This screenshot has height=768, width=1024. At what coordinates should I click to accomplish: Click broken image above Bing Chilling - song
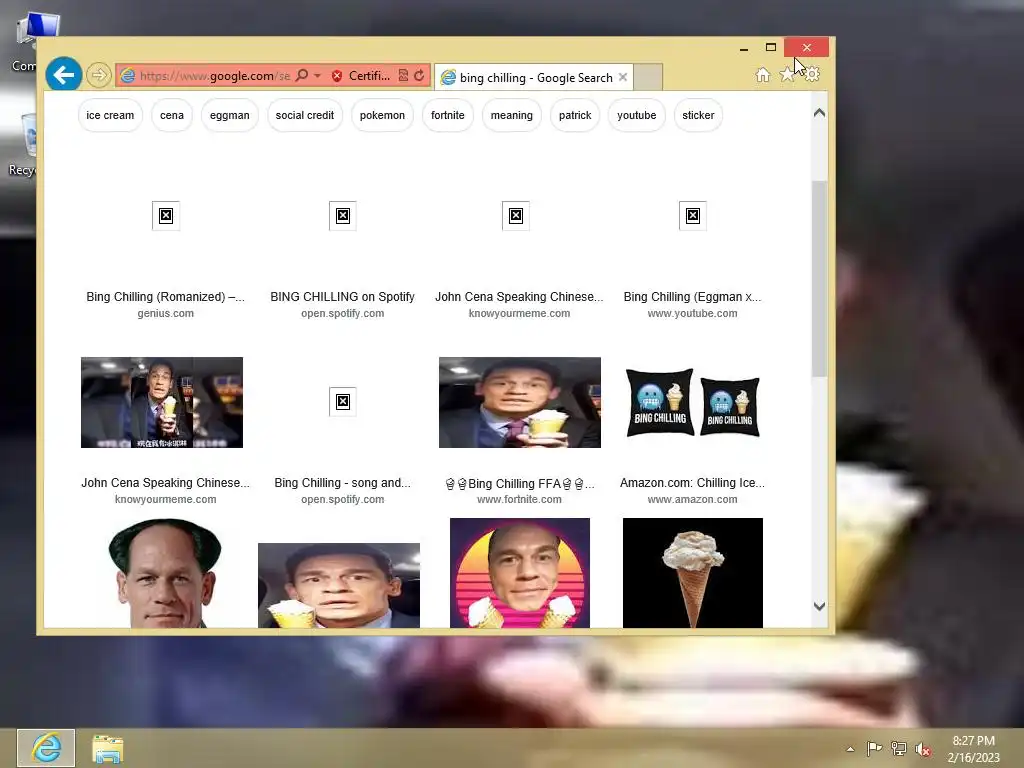click(x=343, y=402)
